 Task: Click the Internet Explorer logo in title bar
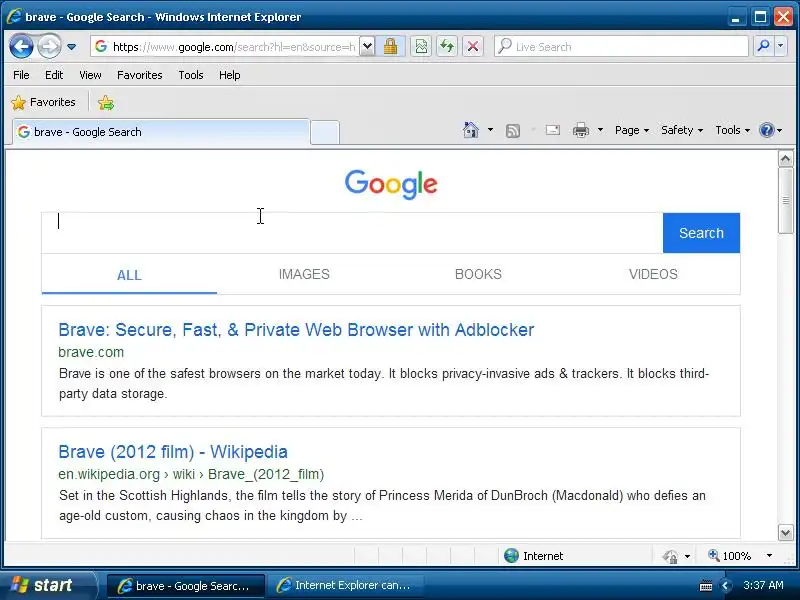click(14, 16)
